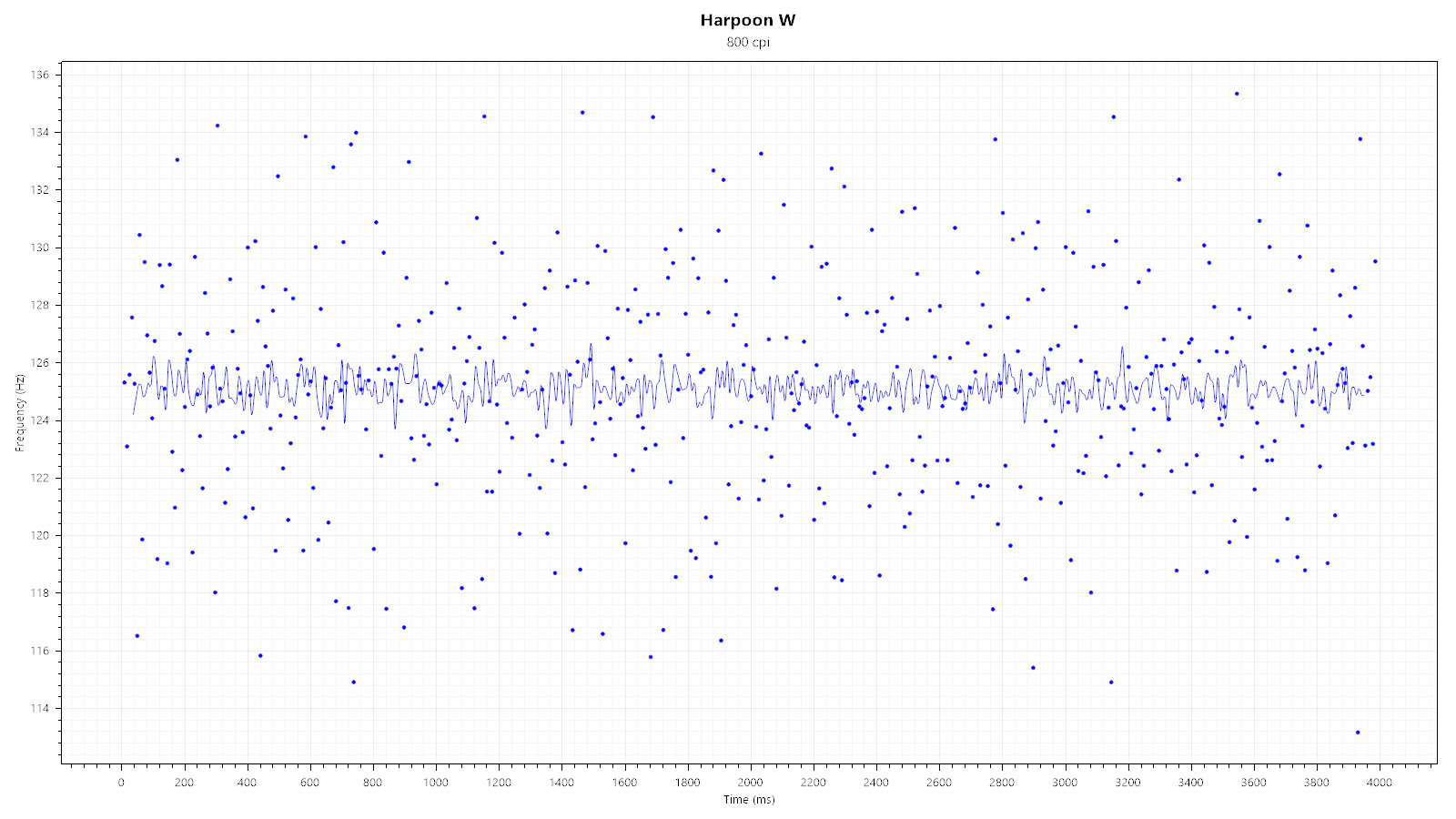
Task: Click the x-axis value 2400
Action: (x=875, y=782)
